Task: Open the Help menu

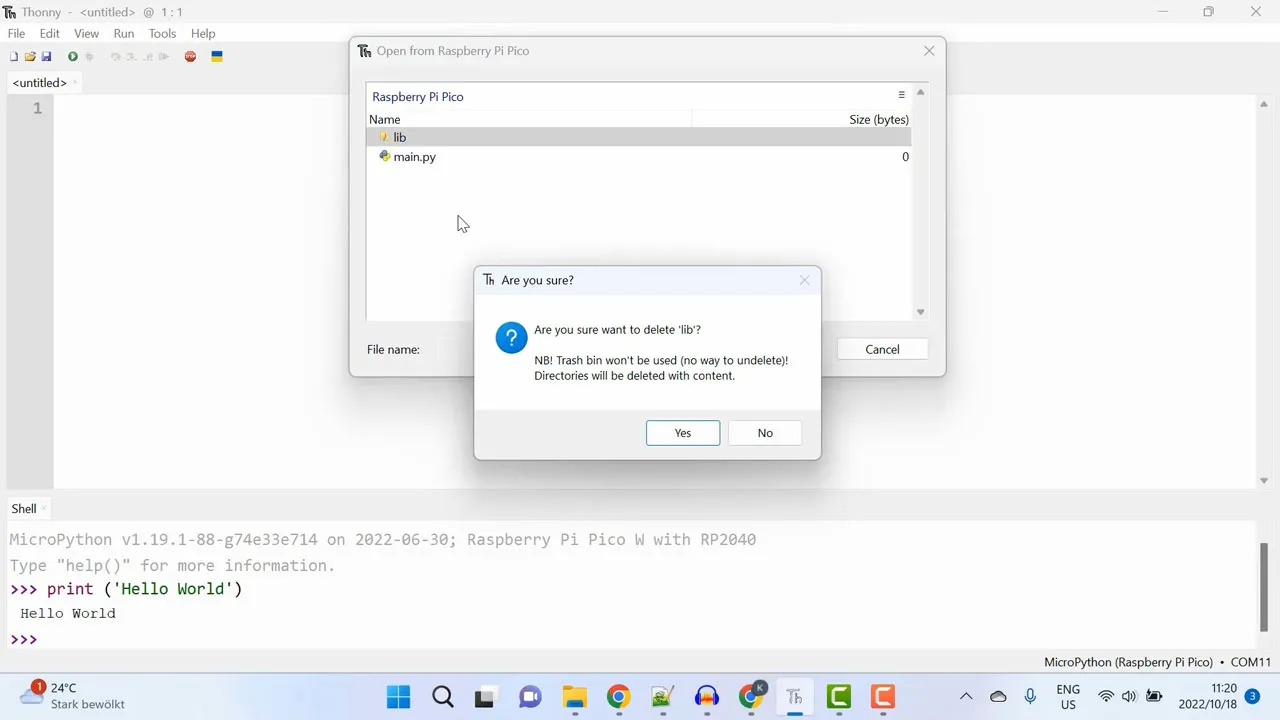Action: [203, 33]
